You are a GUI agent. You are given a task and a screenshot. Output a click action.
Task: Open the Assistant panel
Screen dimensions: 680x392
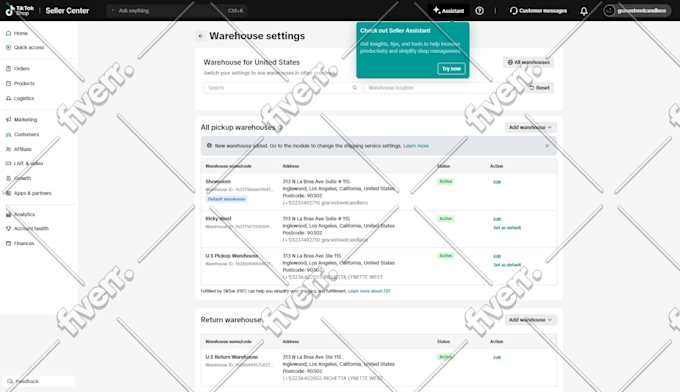click(448, 10)
